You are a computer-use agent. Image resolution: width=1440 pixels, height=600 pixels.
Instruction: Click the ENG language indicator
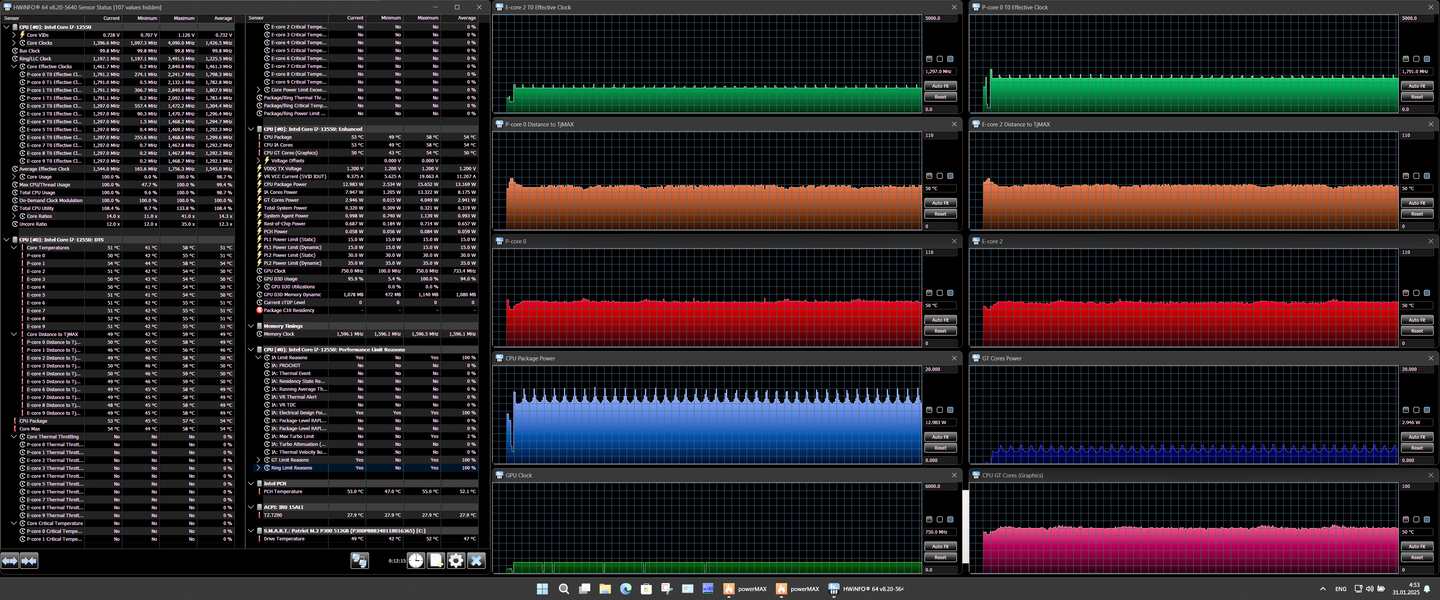tap(1341, 589)
